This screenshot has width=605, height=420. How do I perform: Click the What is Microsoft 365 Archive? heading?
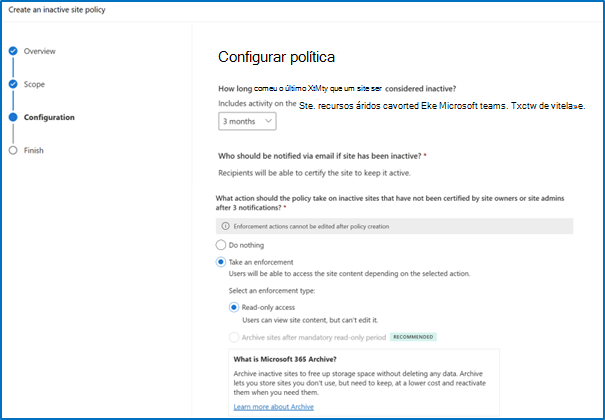coord(285,359)
